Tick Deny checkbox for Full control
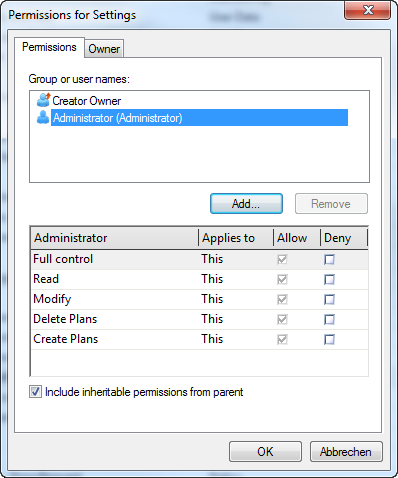The width and height of the screenshot is (398, 478). (x=329, y=259)
